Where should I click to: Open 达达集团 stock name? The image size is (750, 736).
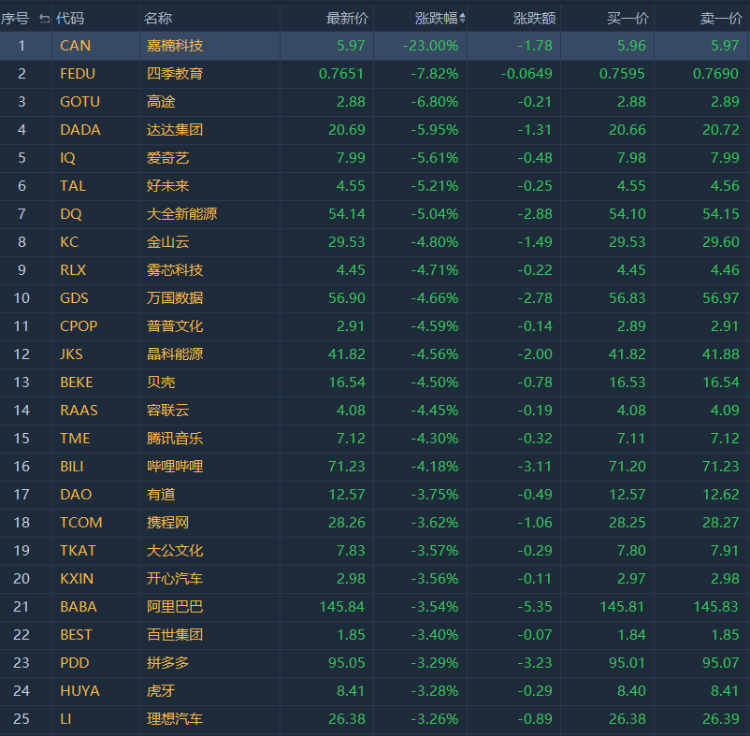(175, 130)
